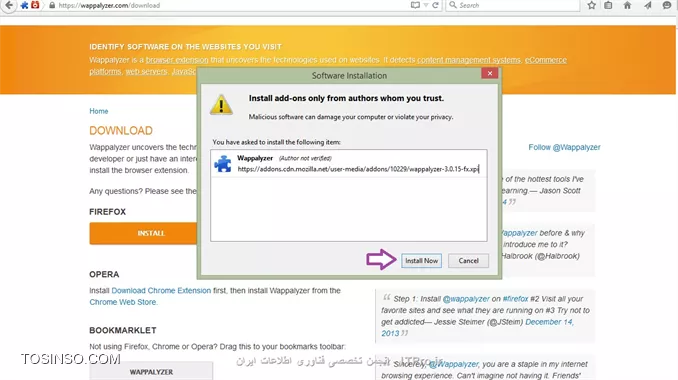Show bookmarks list icon
This screenshot has width=678, height=380.
608,5
